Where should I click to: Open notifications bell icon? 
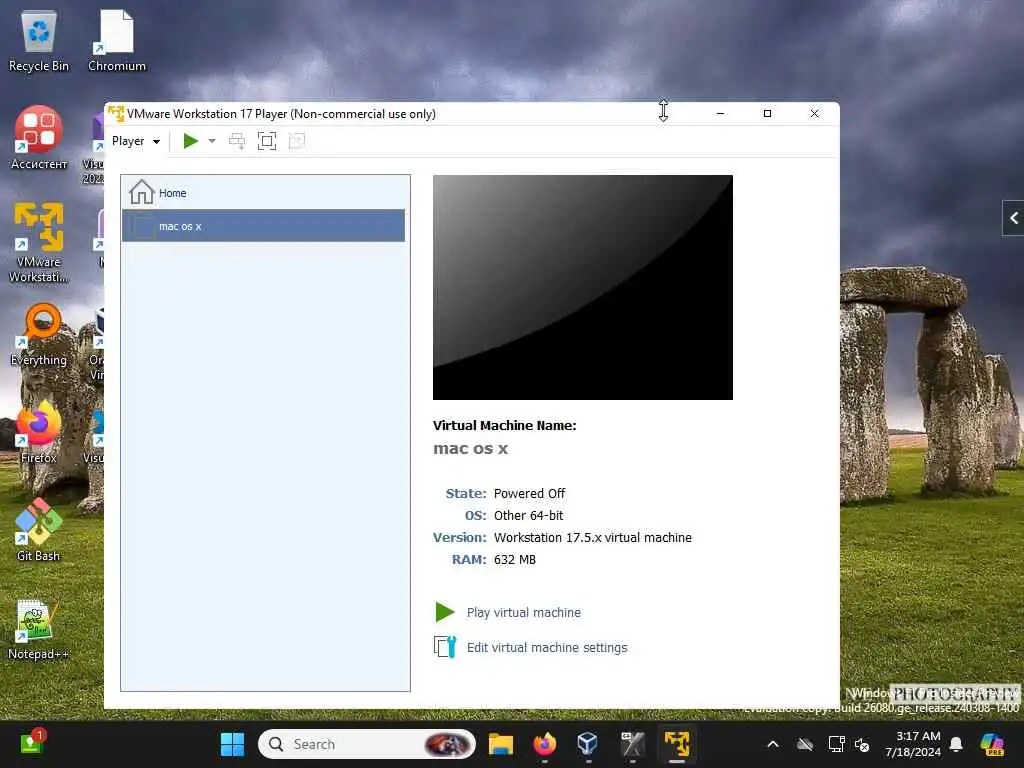(x=956, y=744)
